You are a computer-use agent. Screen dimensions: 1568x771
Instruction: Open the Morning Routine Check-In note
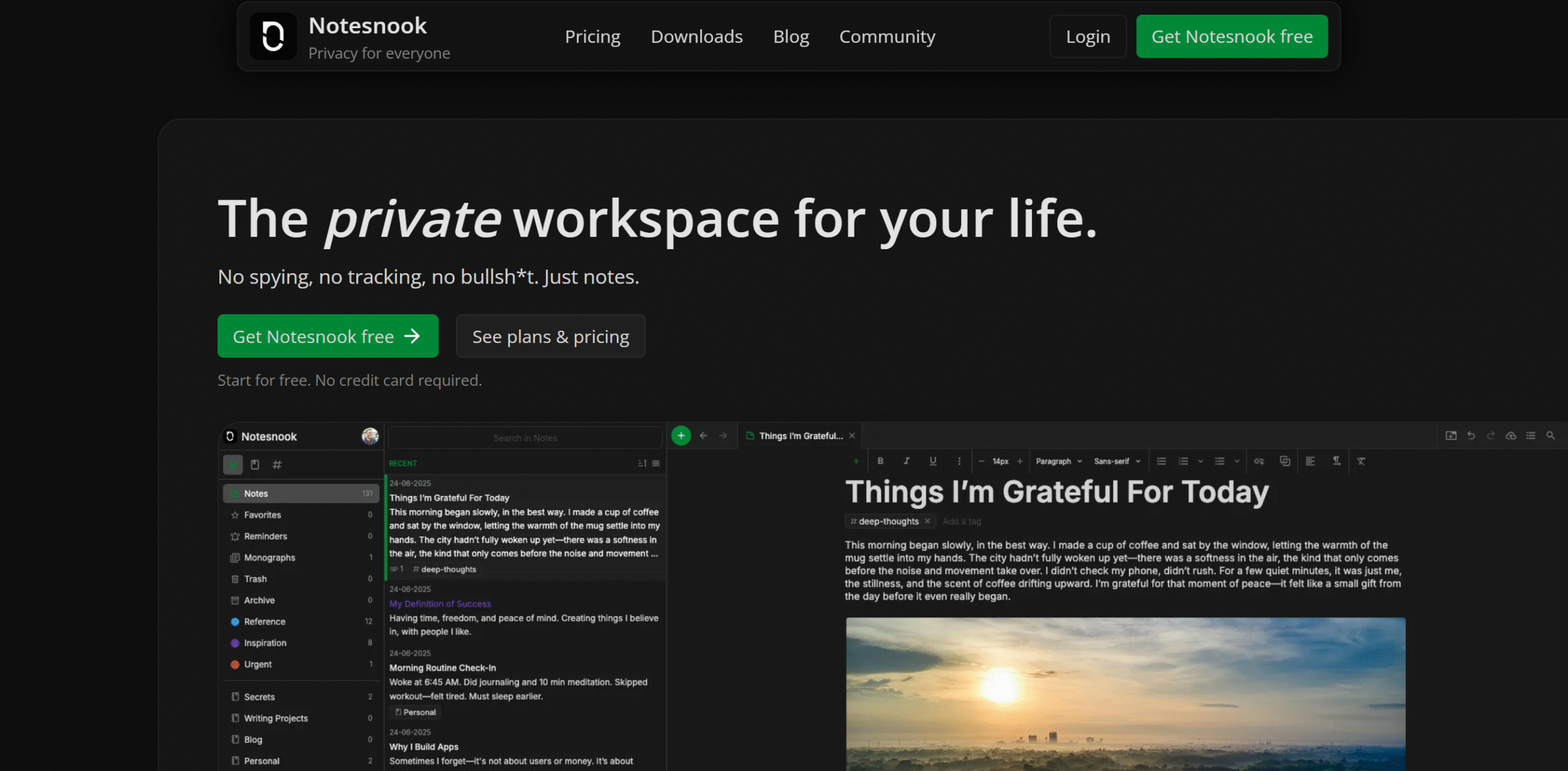point(526,683)
